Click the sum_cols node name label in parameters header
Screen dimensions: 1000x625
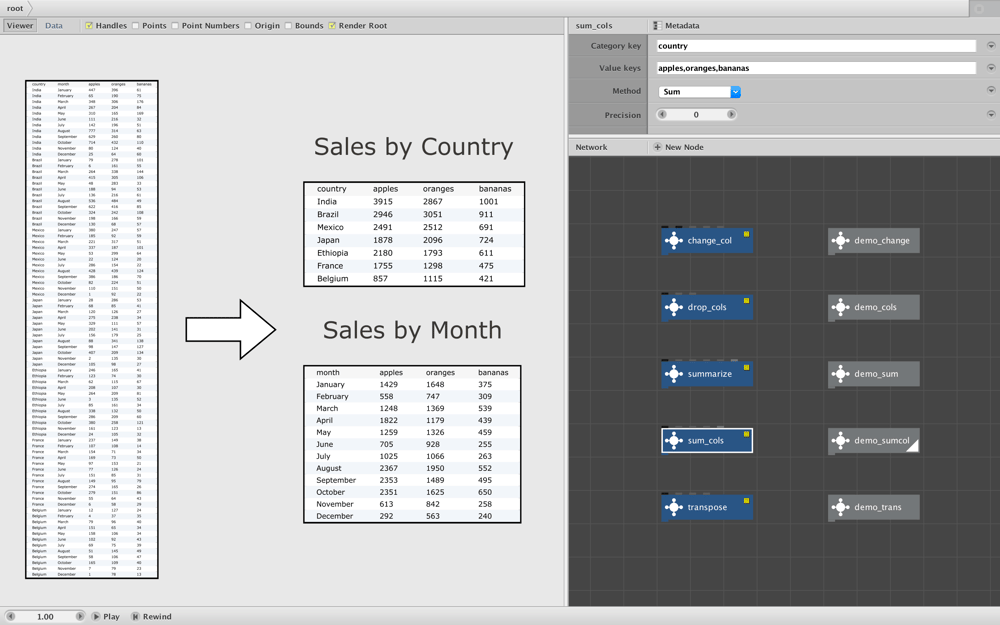coord(594,26)
